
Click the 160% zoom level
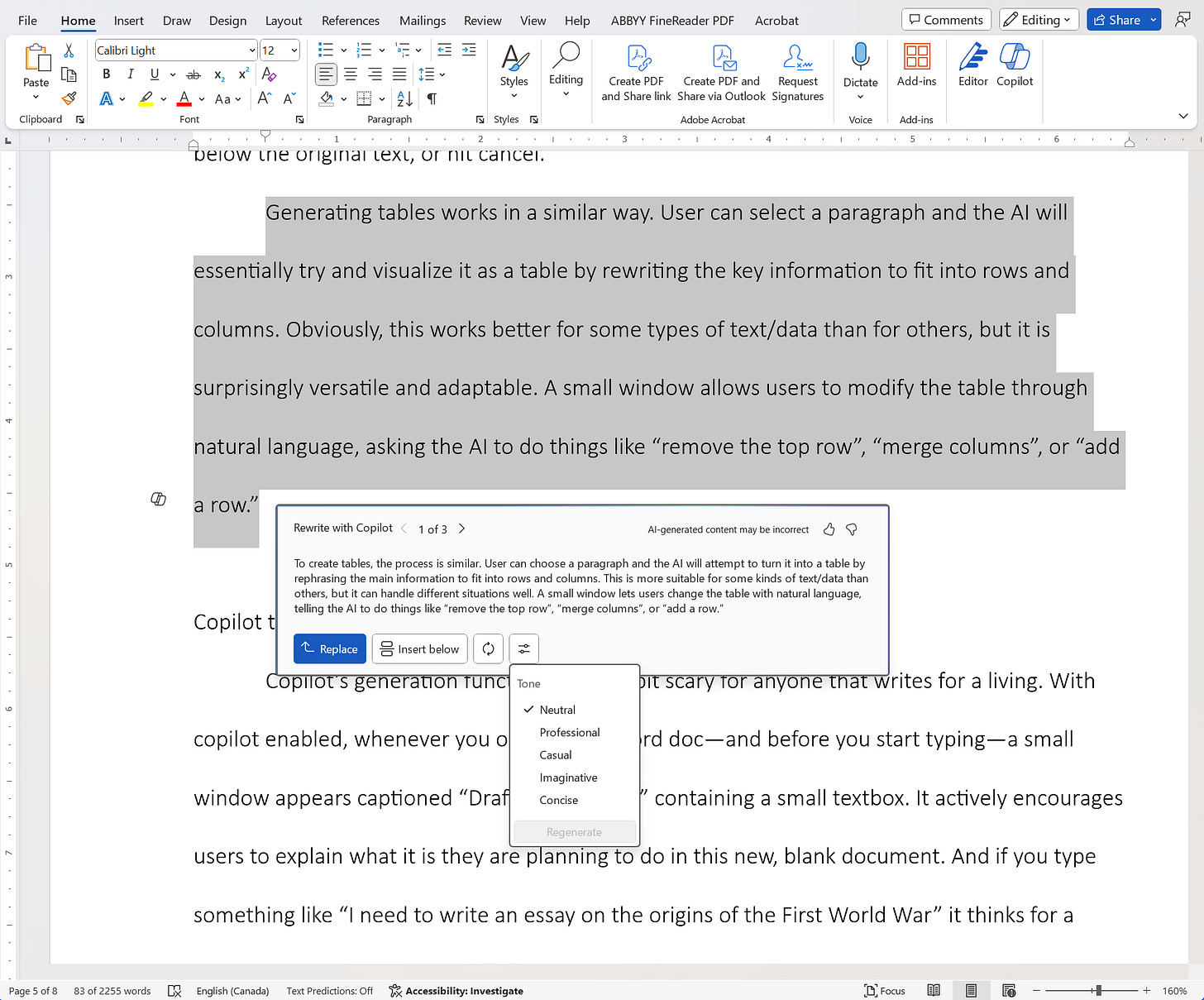click(x=1174, y=990)
